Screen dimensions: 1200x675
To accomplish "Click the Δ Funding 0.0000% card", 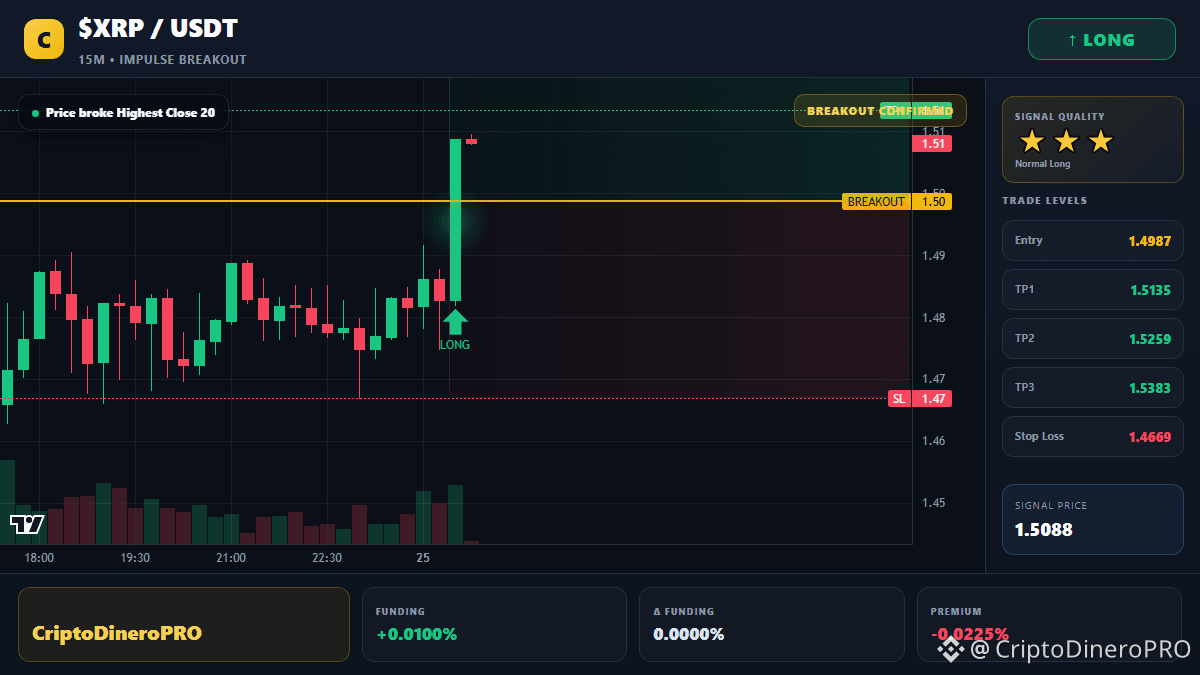I will (x=772, y=624).
